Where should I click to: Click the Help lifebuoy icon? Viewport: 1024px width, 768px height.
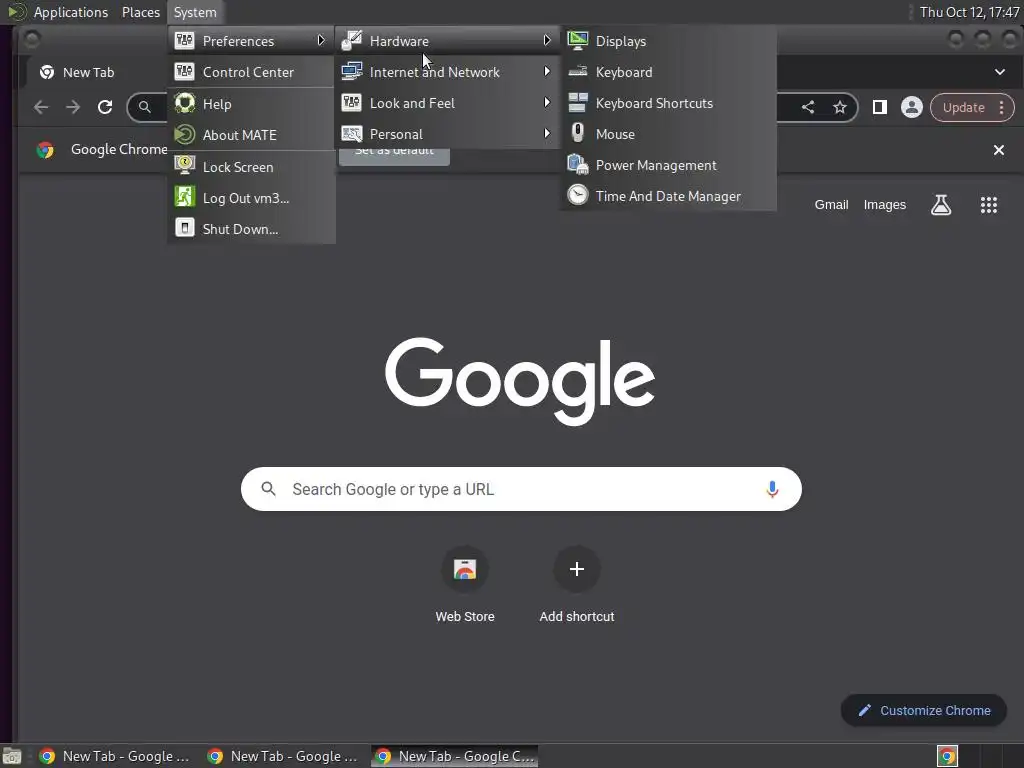coord(185,103)
